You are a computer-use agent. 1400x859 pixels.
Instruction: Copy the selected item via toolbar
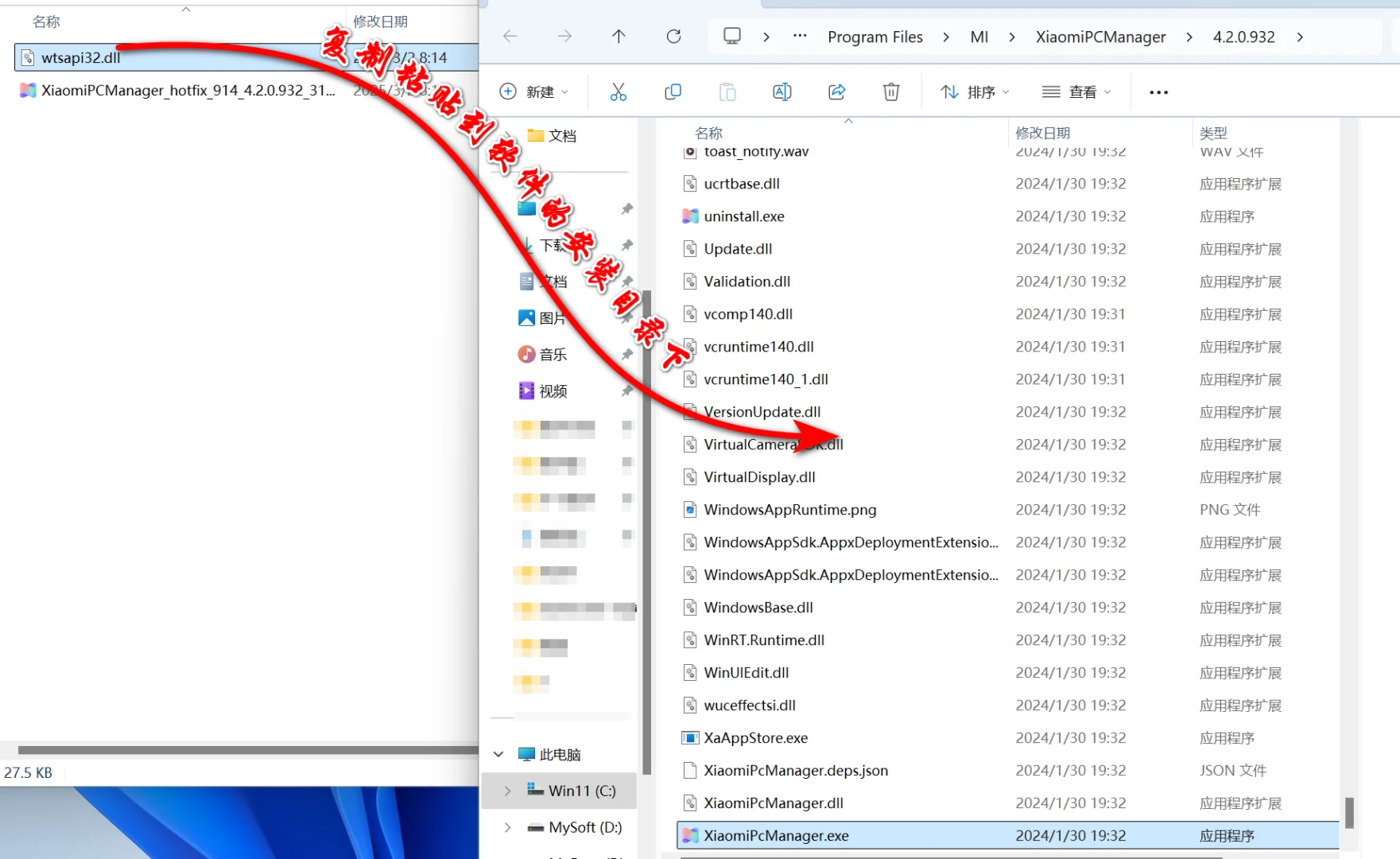point(673,92)
